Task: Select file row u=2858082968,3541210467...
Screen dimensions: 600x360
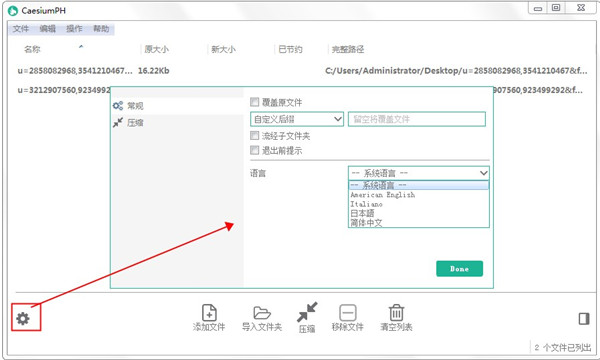Action: pyautogui.click(x=75, y=71)
